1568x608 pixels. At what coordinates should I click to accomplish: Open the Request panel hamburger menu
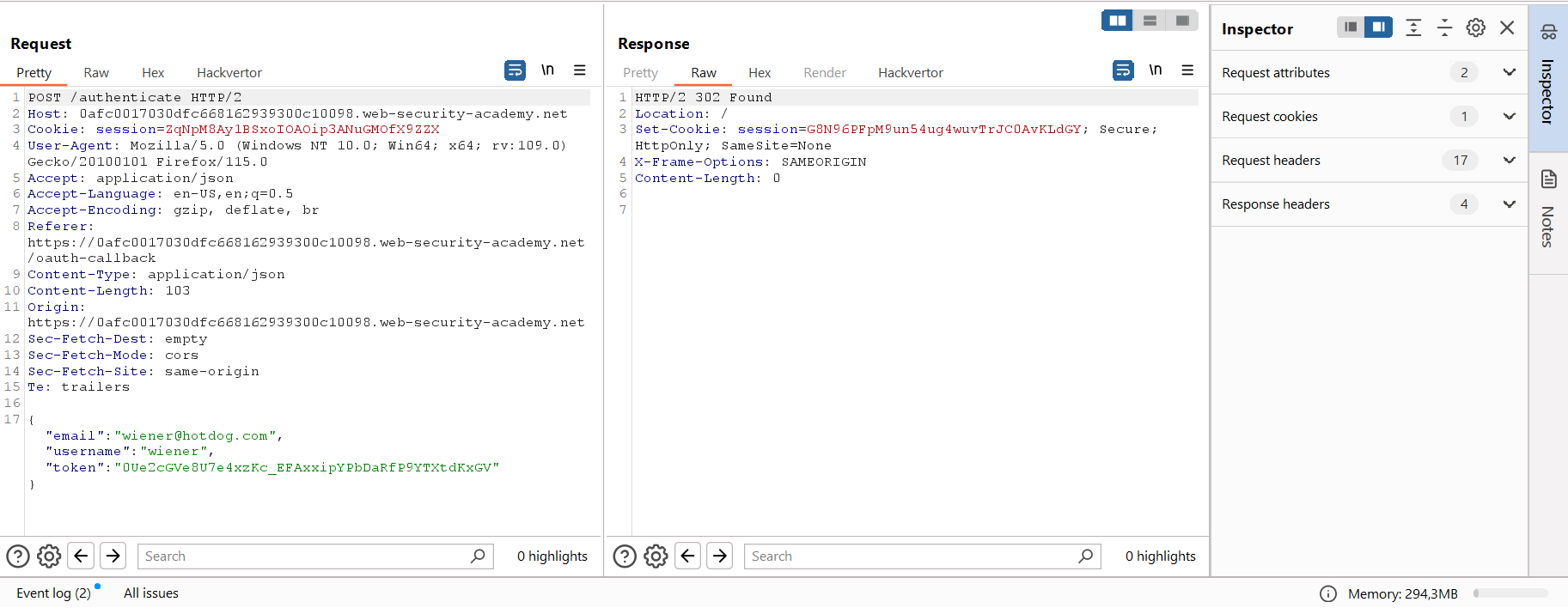tap(580, 70)
